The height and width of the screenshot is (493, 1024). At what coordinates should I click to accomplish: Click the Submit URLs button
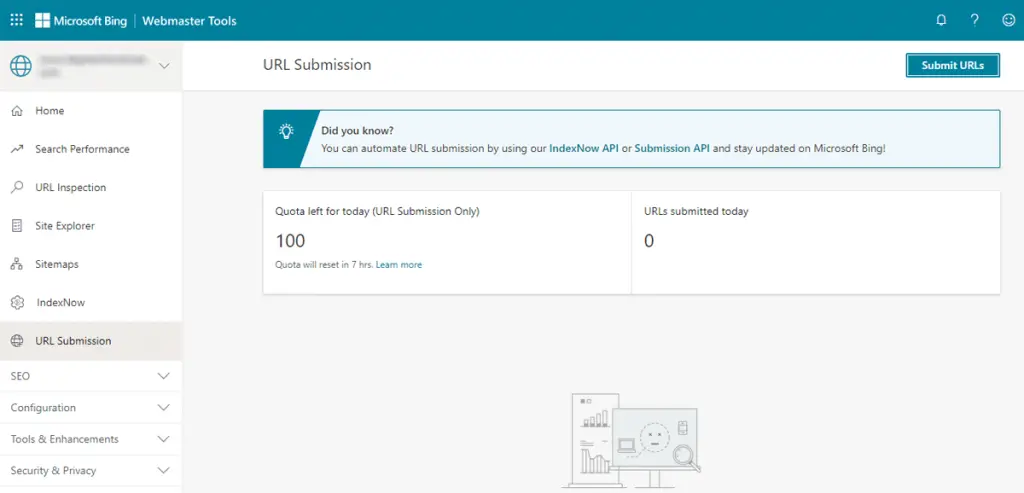point(952,65)
